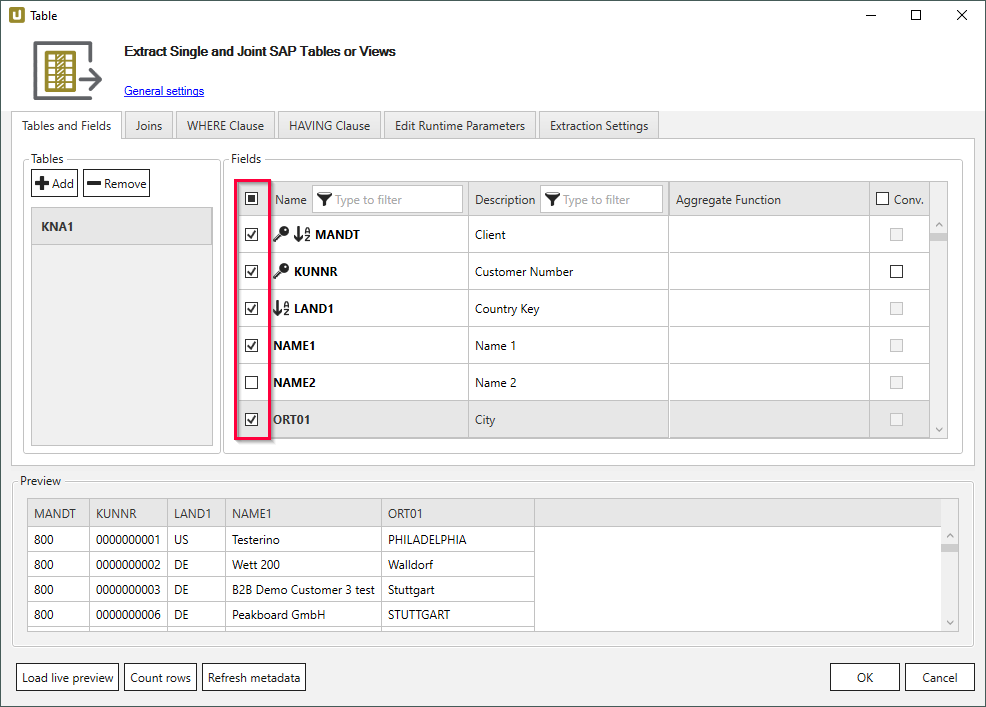
Task: Click the 'Testerino' preview cell
Action: coord(303,540)
